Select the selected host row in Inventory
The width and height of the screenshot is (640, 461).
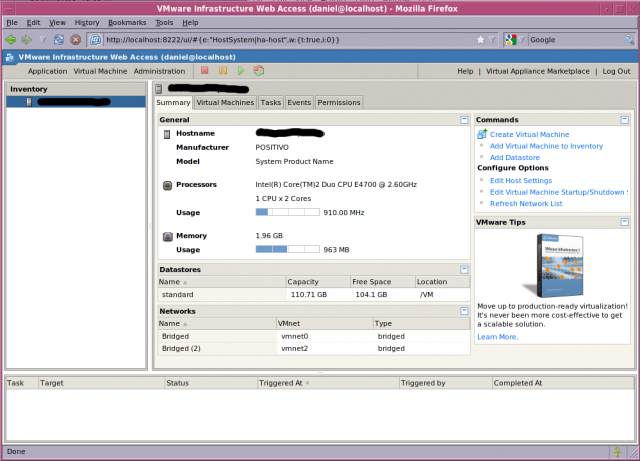[x=76, y=102]
